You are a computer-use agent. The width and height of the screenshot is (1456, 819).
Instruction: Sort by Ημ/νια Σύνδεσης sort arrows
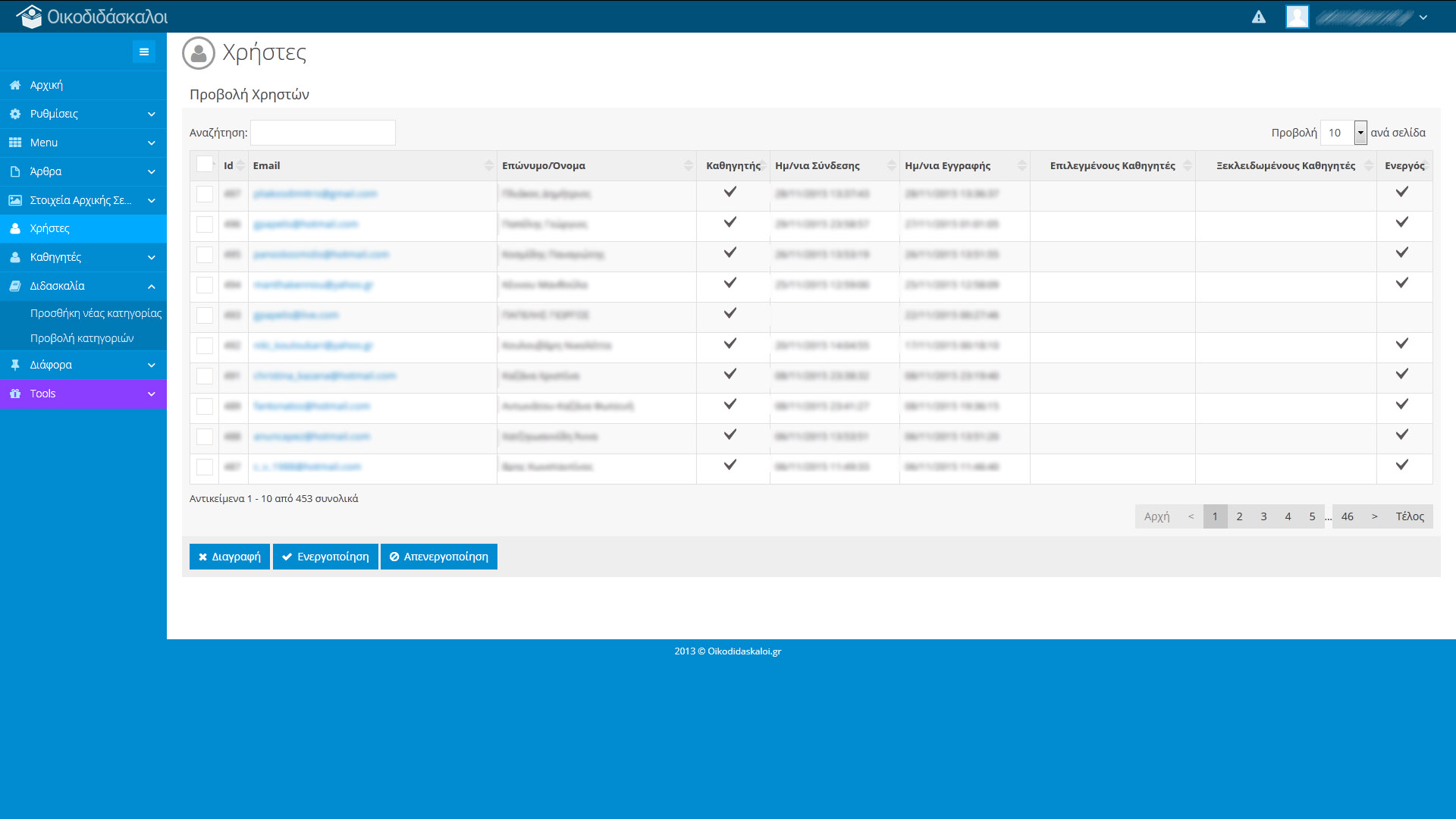(x=892, y=165)
